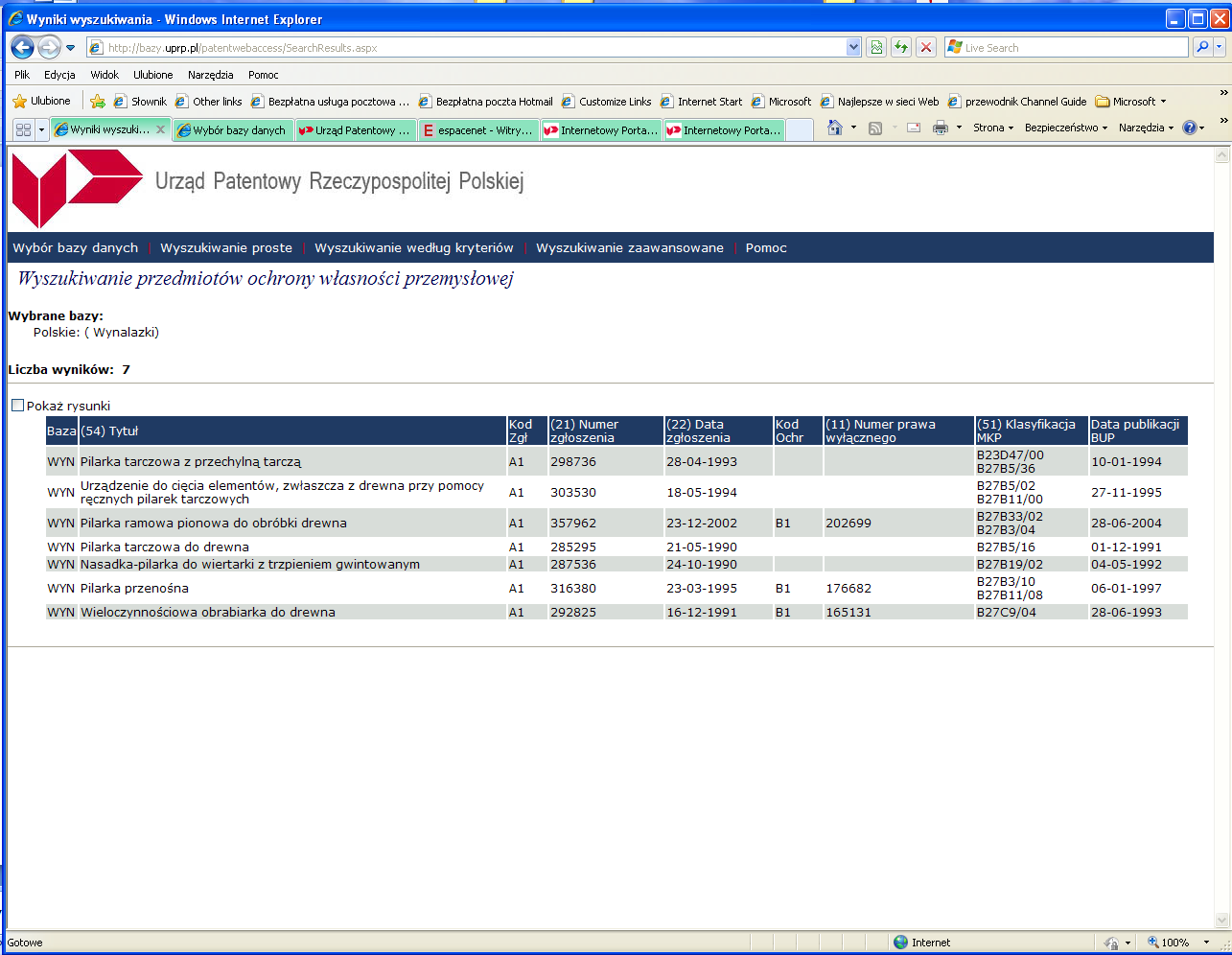The height and width of the screenshot is (955, 1232).
Task: Open the search provider dropdown arrow
Action: tap(1220, 47)
